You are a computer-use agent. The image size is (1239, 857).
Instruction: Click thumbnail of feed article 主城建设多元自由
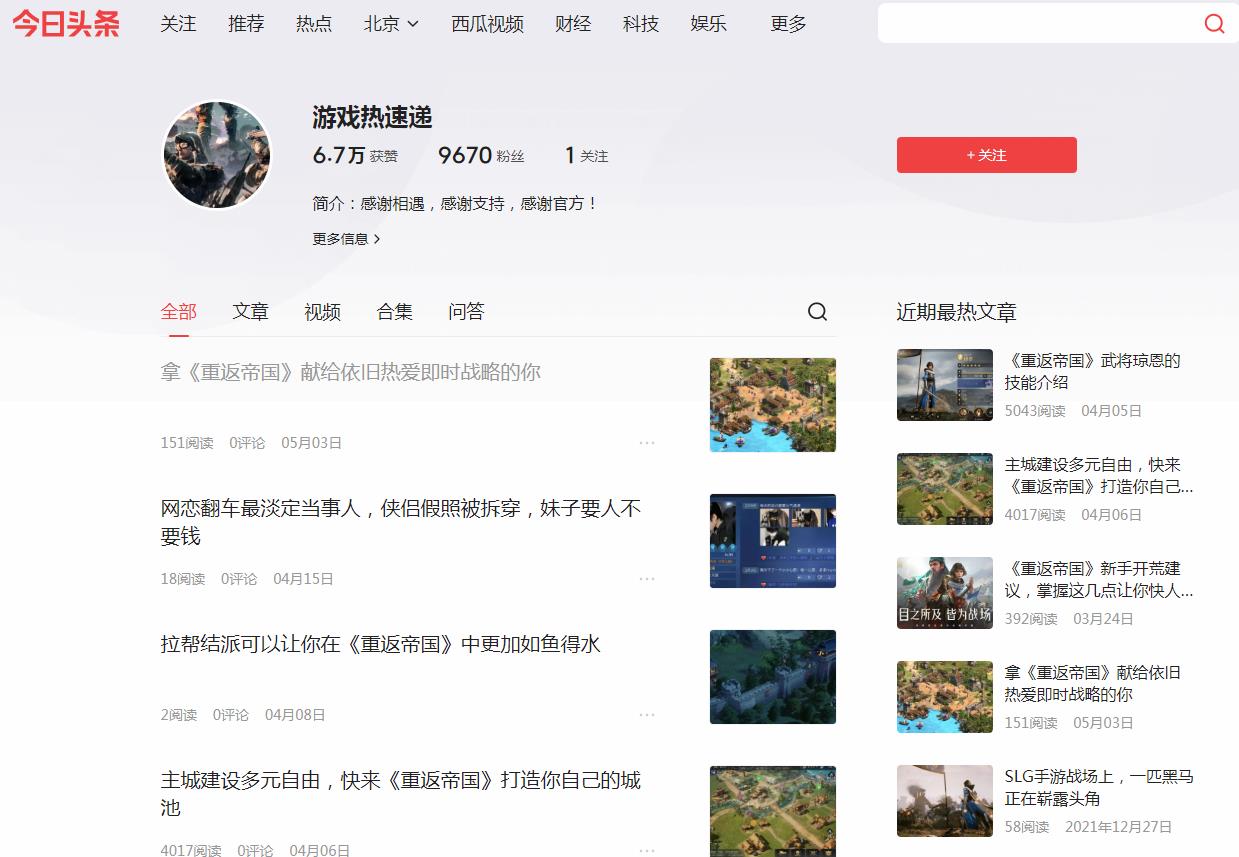coord(773,811)
